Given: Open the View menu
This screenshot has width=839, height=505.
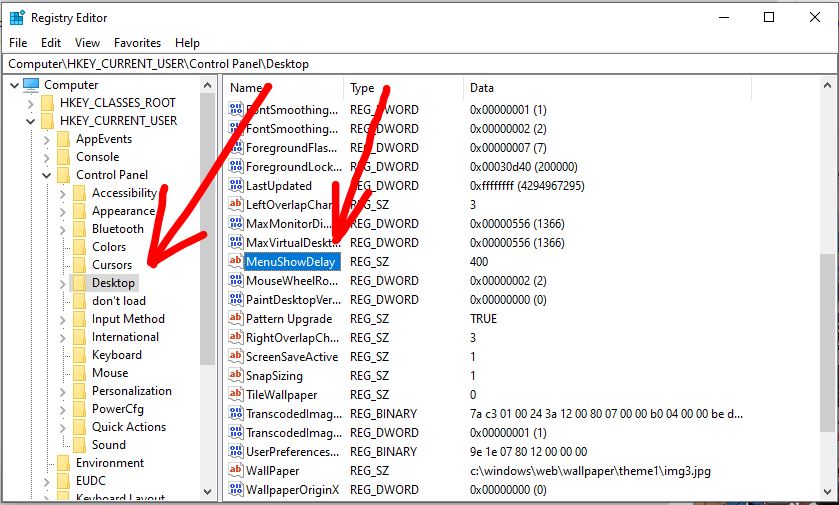Looking at the screenshot, I should [87, 43].
